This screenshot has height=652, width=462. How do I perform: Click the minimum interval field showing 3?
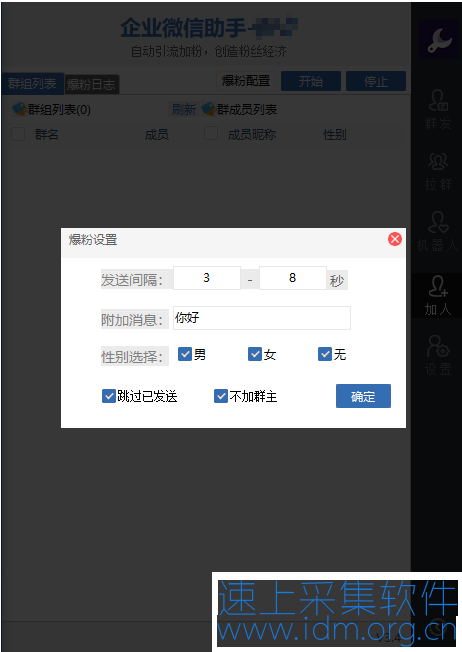(207, 278)
